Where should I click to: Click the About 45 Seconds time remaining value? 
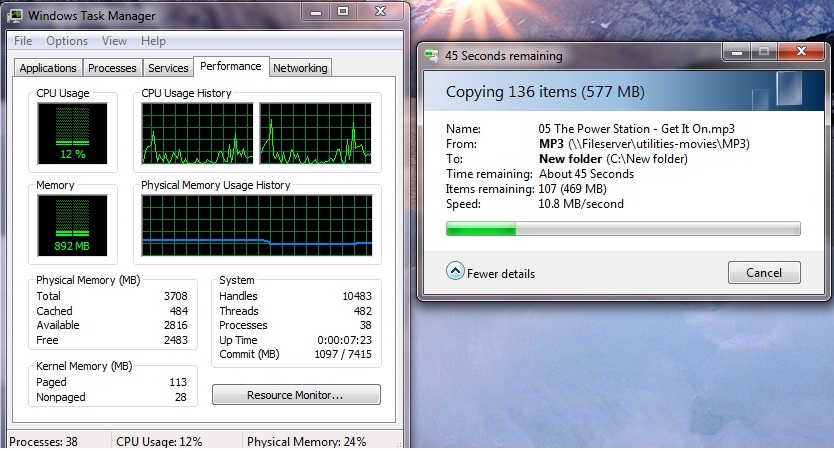click(x=586, y=174)
